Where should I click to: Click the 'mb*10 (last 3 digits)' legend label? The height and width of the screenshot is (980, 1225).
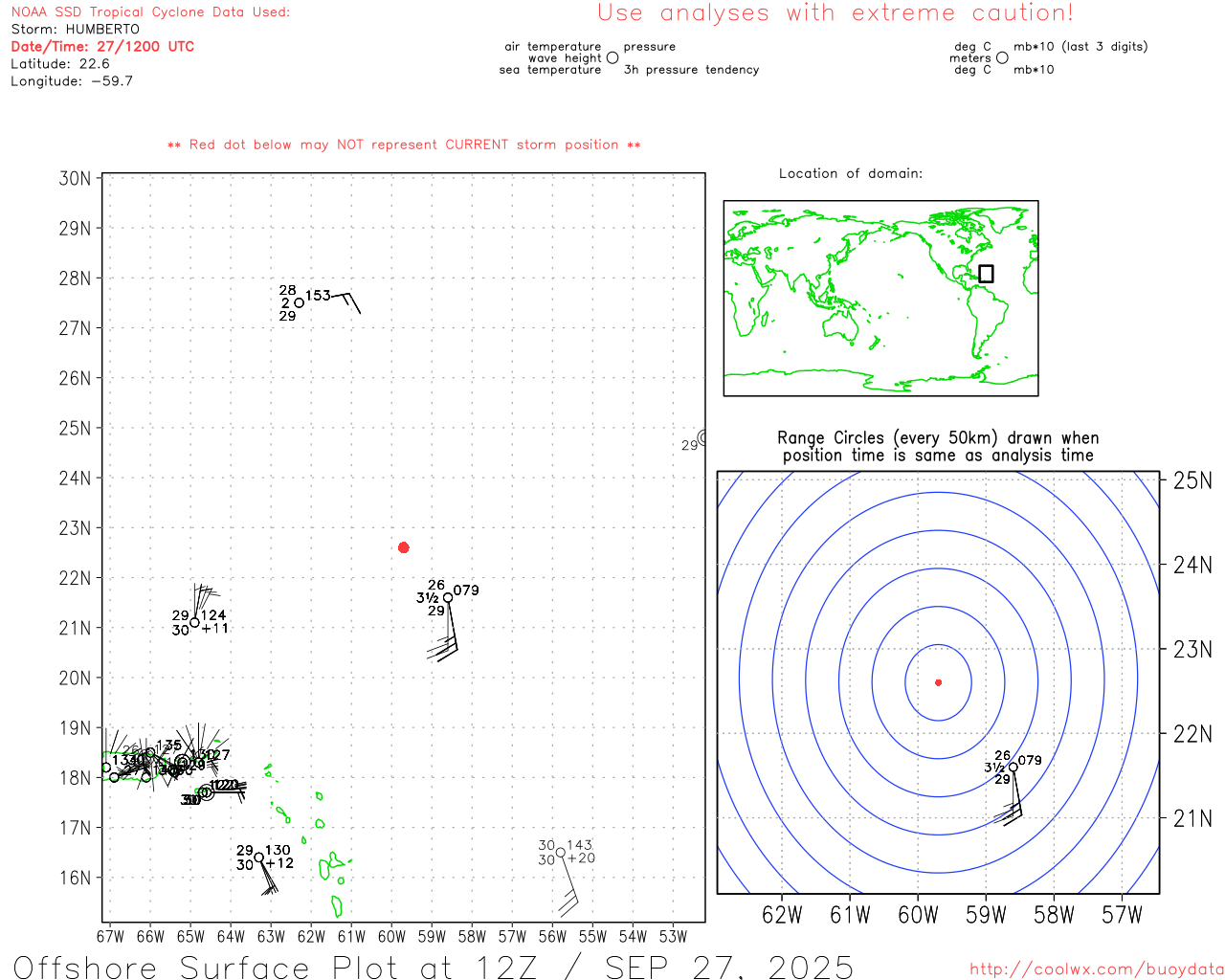click(x=1080, y=47)
